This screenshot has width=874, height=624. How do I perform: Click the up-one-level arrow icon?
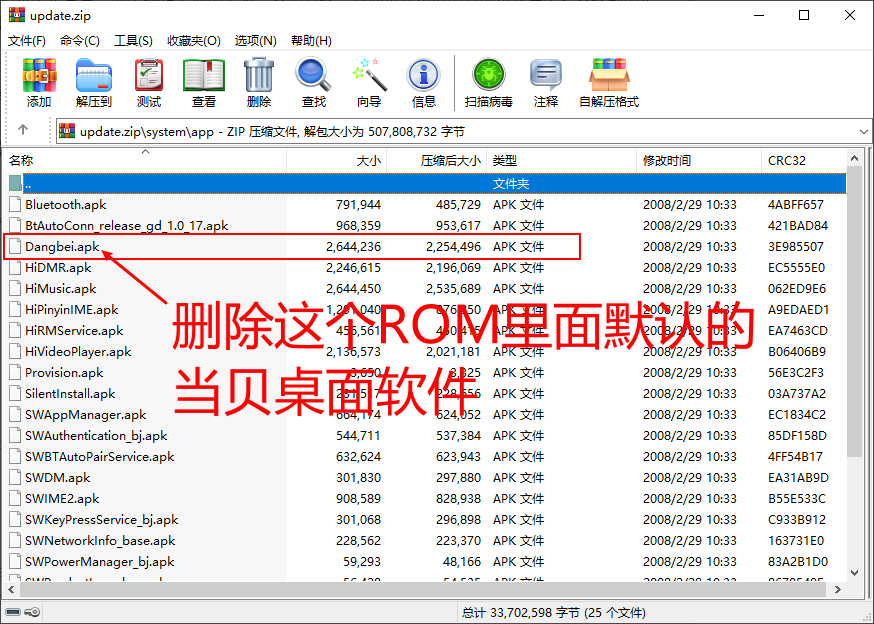tap(23, 130)
